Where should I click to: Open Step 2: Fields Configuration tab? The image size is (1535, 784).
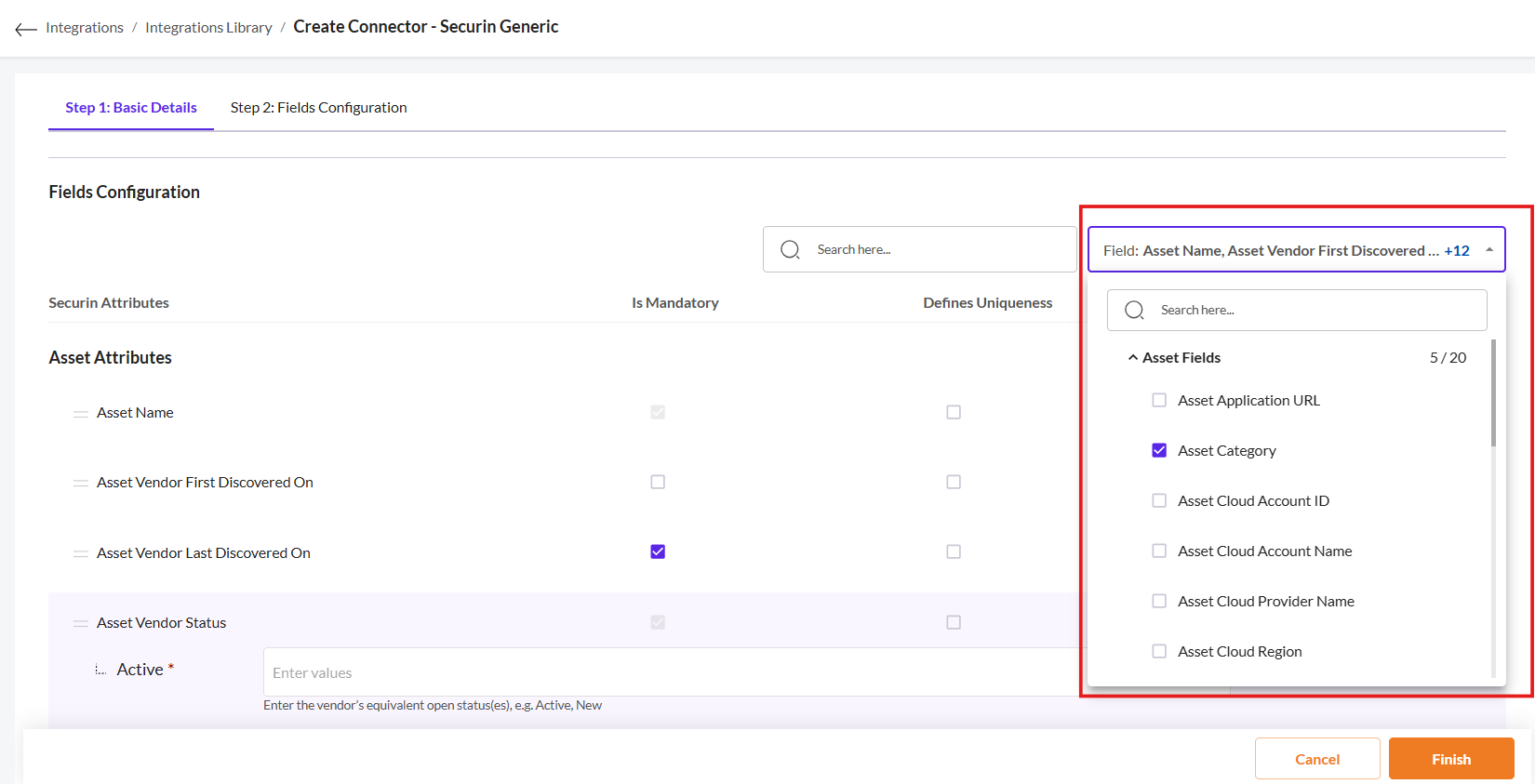[x=319, y=108]
